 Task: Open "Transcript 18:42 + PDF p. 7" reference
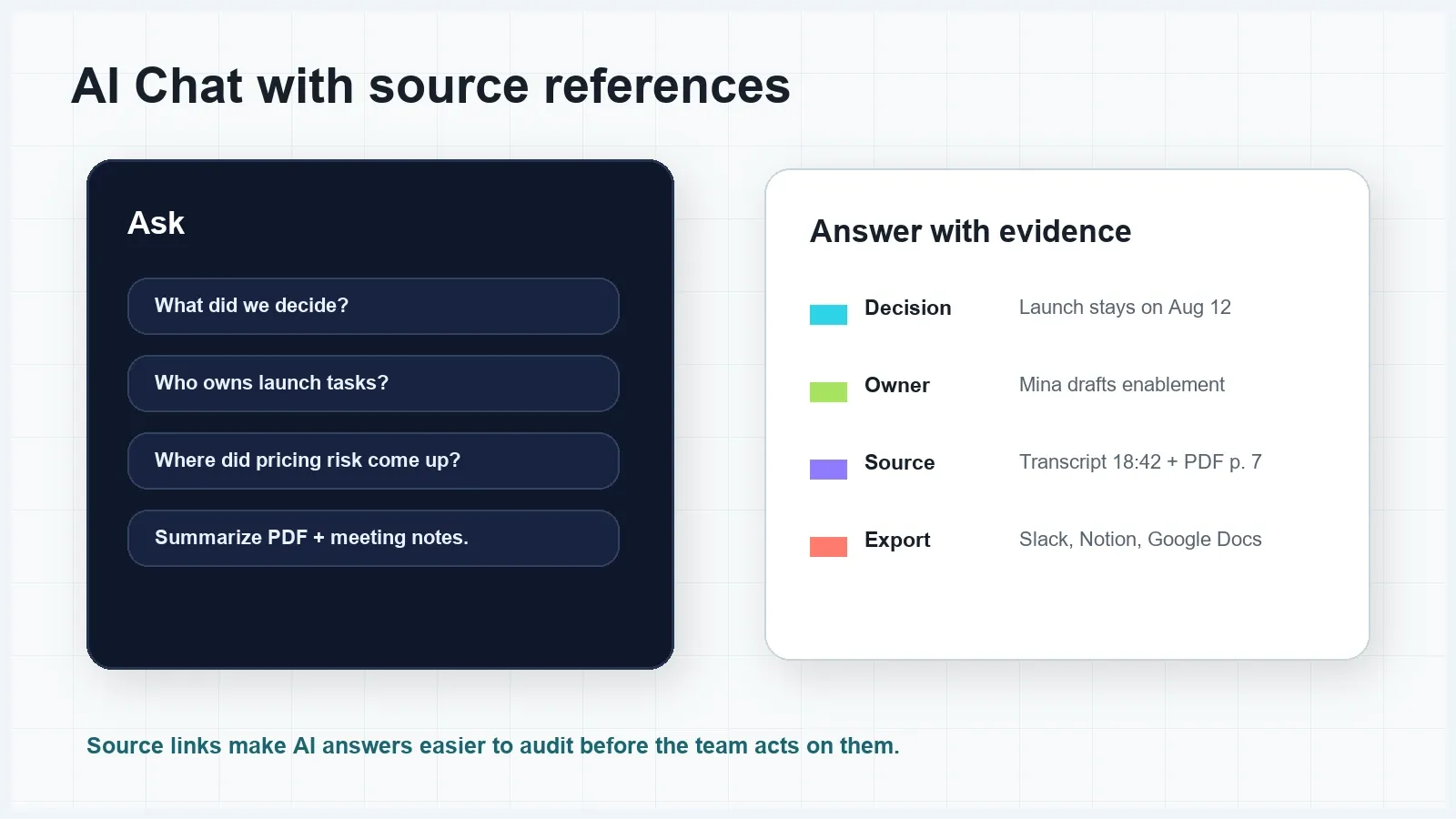click(x=1140, y=462)
